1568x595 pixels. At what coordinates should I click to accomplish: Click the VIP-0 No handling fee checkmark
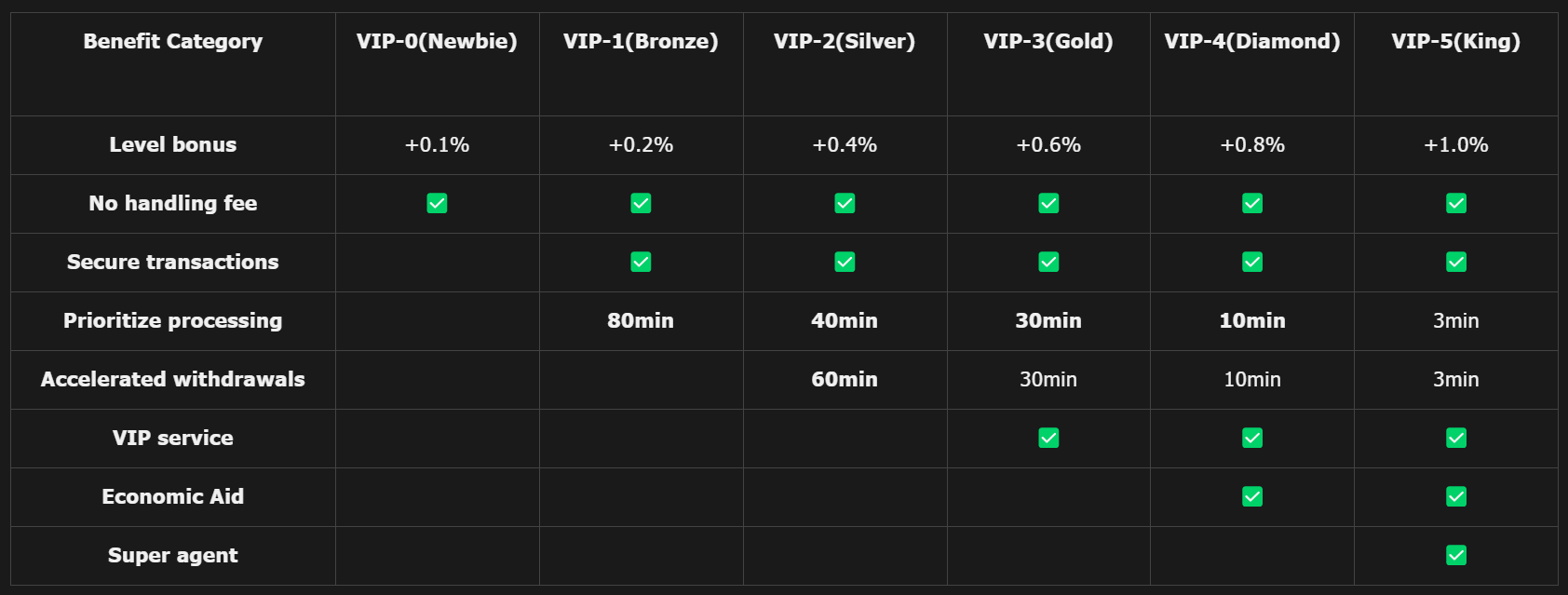[x=437, y=203]
